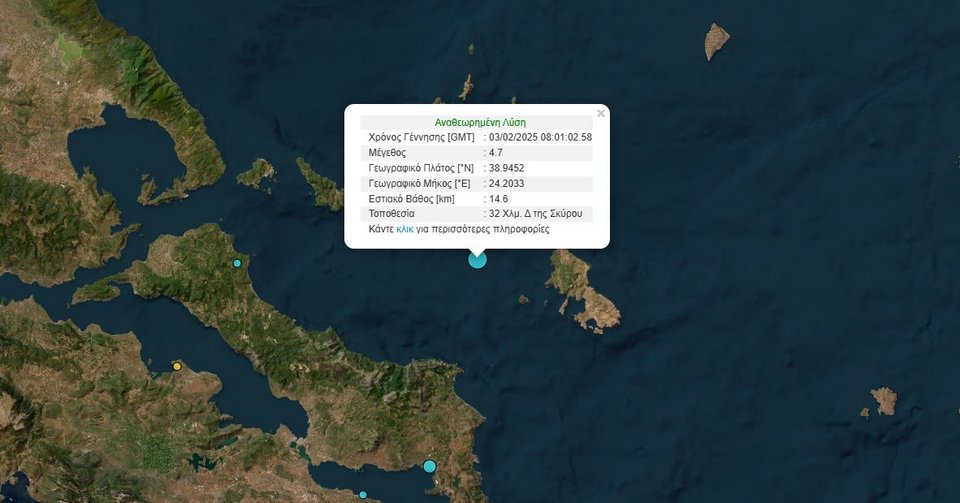Click the 'Γεωγραφικό Πλάτος [°N]' label
Image resolution: width=960 pixels, height=503 pixels.
[421, 168]
